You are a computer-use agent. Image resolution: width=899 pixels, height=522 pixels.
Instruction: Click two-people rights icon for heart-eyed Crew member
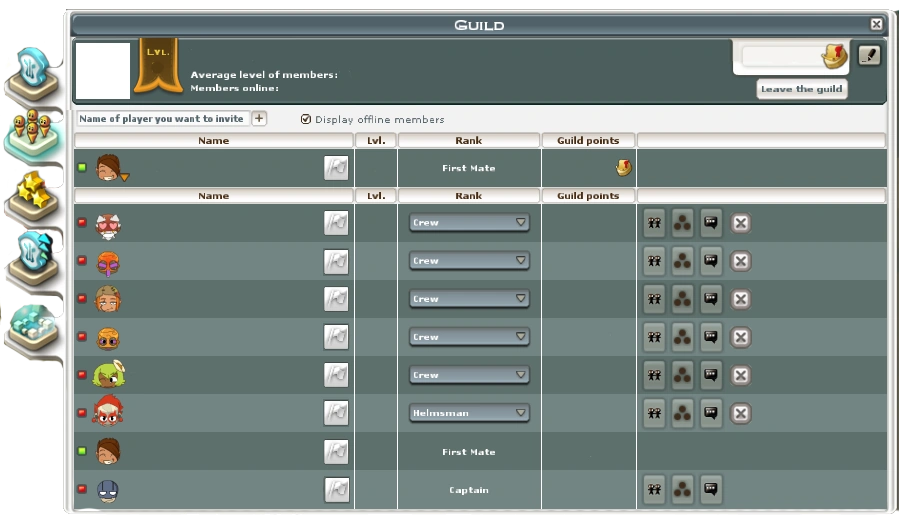coord(654,223)
